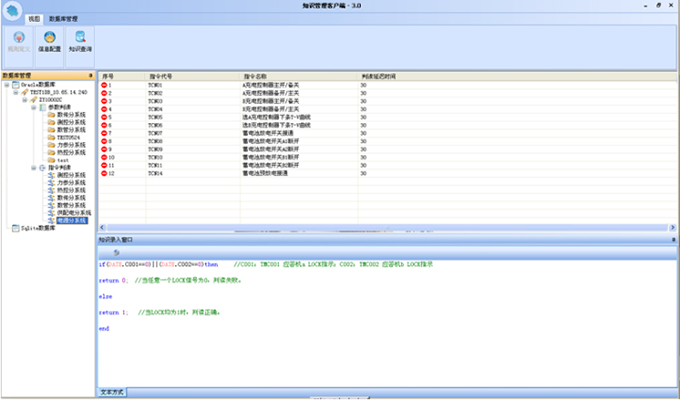Click the ZT1000ZC node label
Viewport: 680px width, 400px height.
click(50, 100)
